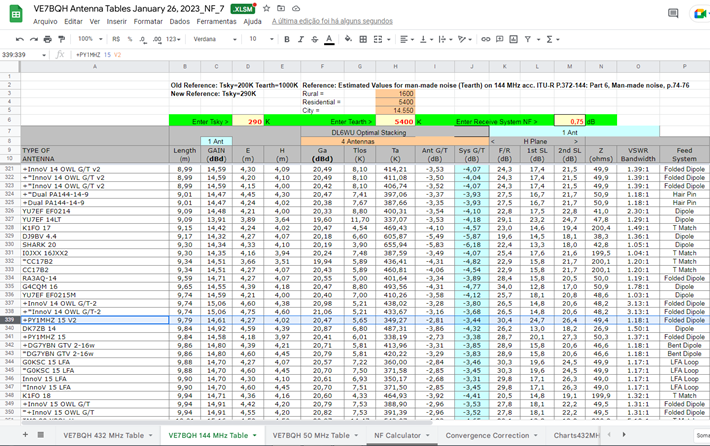The height and width of the screenshot is (446, 710).
Task: Open the Ferramentas menu
Action: pos(215,21)
